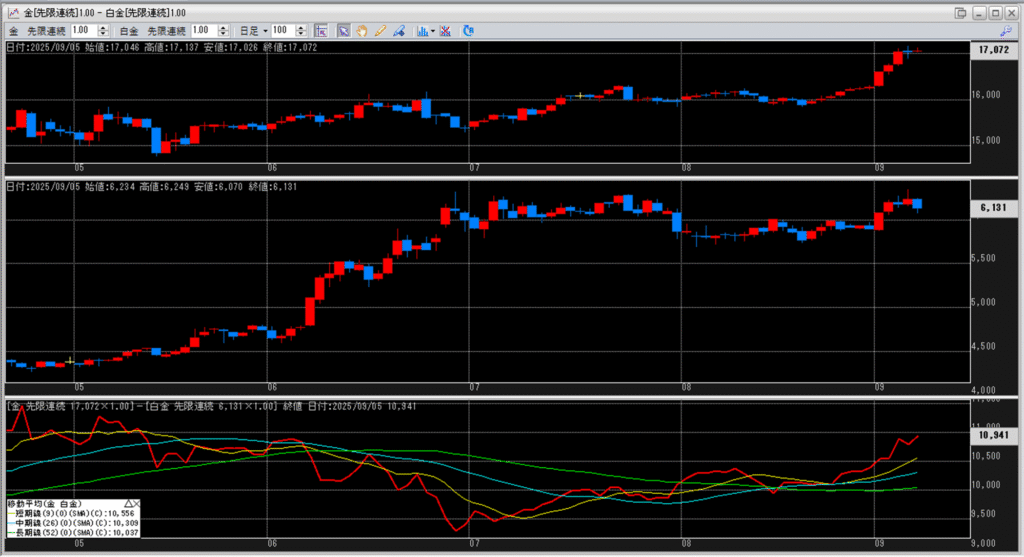Click the window cascade icon in title bar
The height and width of the screenshot is (557, 1024).
coord(961,12)
